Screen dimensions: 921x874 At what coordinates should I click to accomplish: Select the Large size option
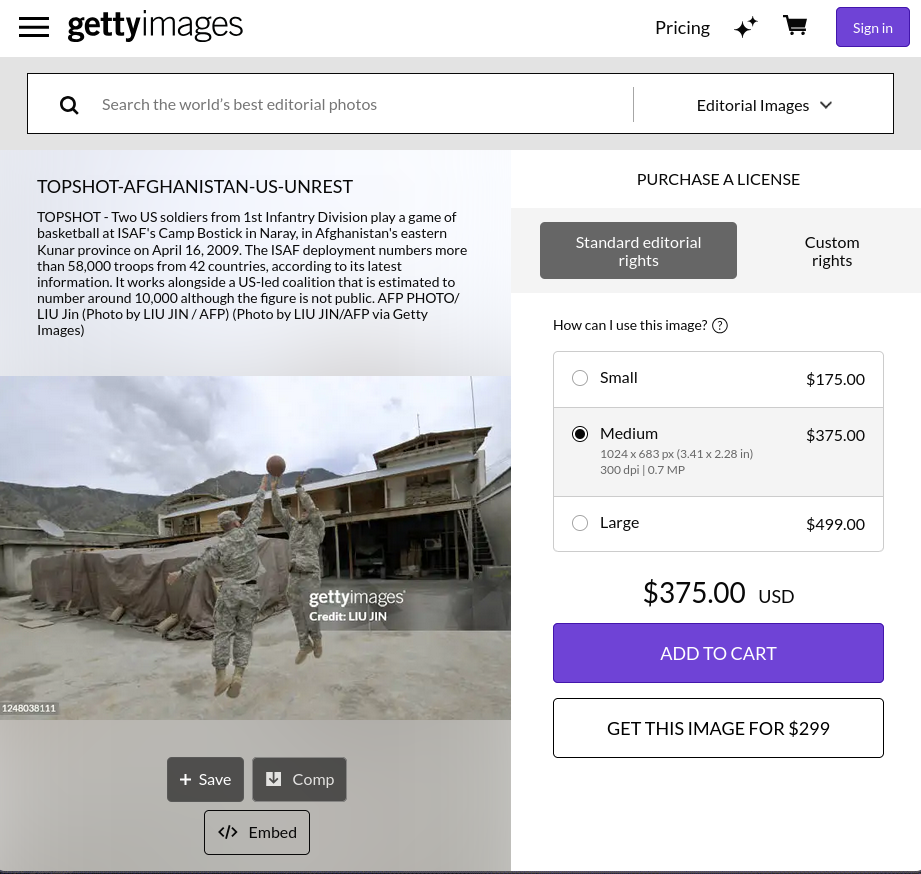[580, 523]
